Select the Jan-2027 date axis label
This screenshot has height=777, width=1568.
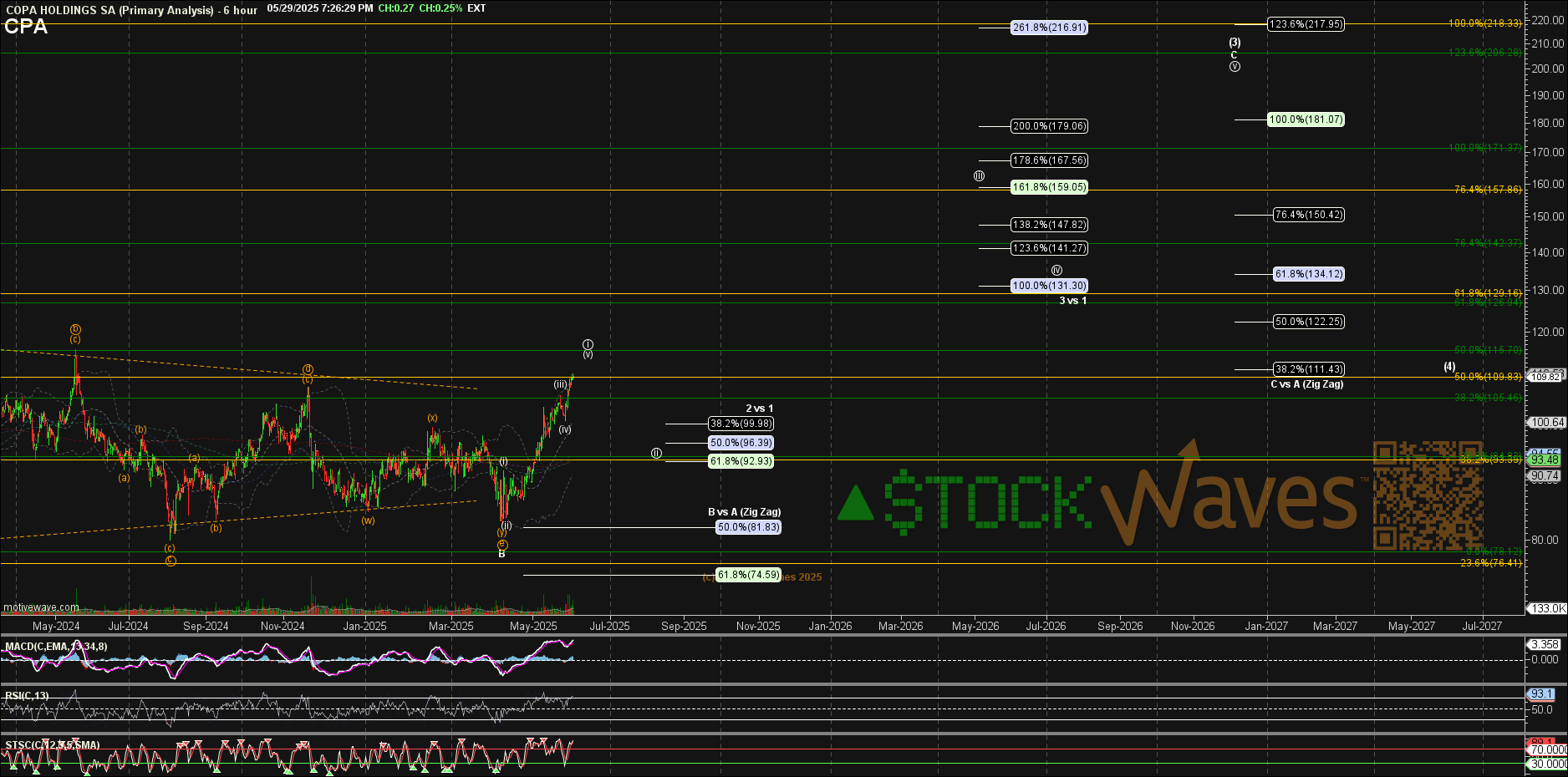coord(1266,626)
